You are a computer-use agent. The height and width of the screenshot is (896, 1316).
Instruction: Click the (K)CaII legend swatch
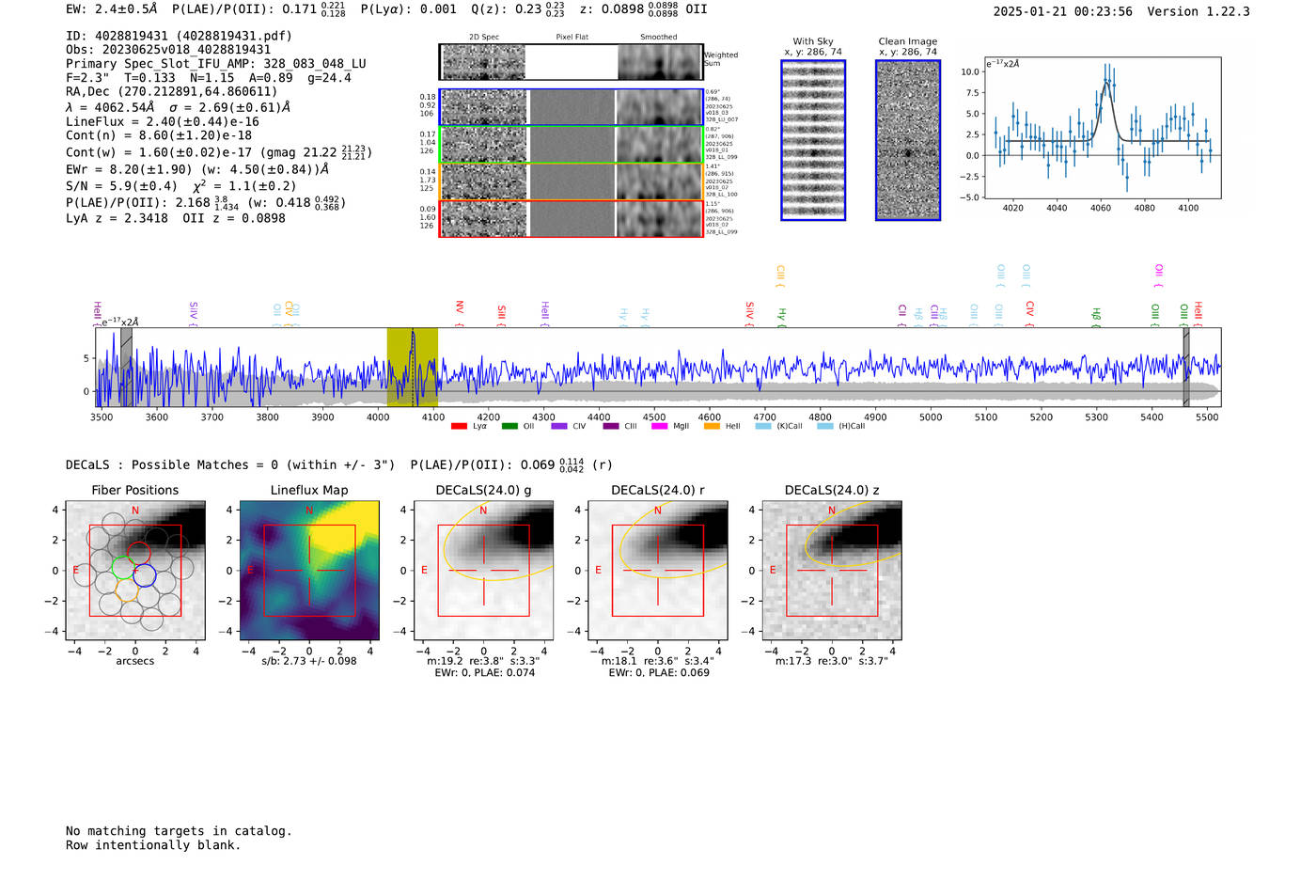tap(763, 426)
